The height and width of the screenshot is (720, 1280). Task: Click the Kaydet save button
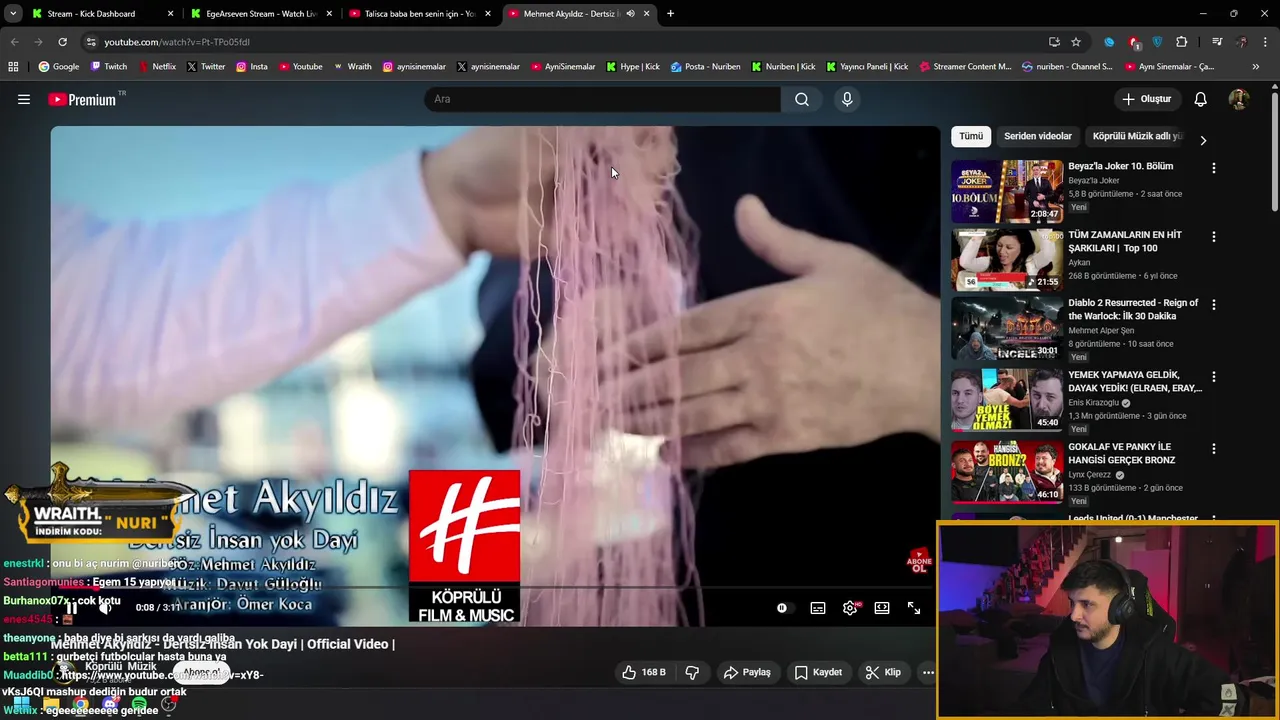(x=818, y=672)
